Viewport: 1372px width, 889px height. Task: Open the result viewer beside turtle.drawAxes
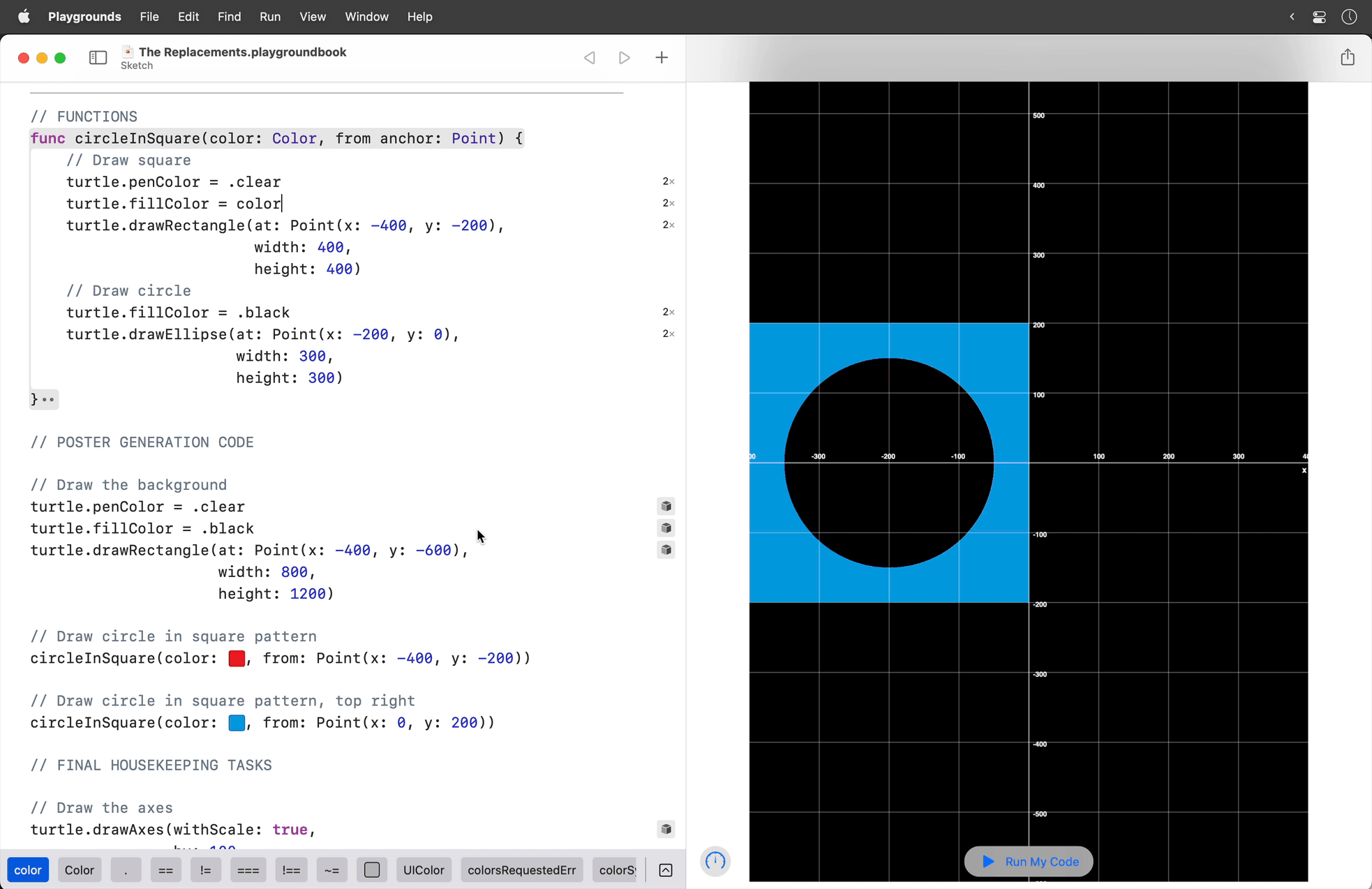coord(666,829)
